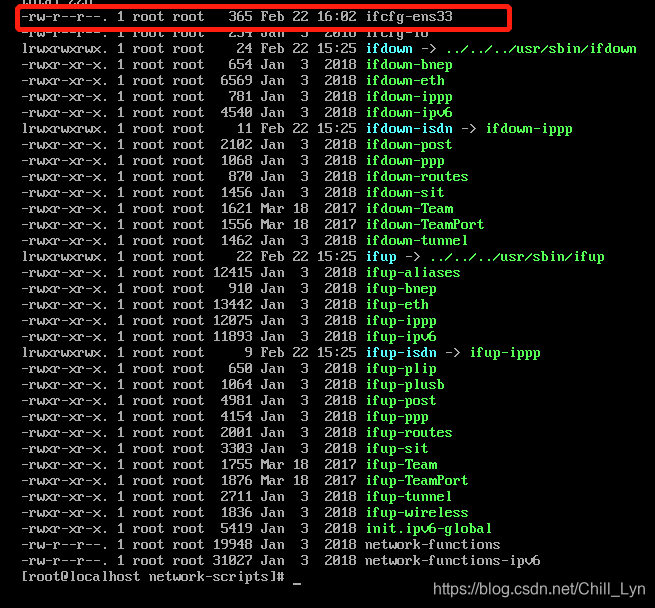
Task: Select the network-functions-ipv6 file name
Action: [x=453, y=560]
